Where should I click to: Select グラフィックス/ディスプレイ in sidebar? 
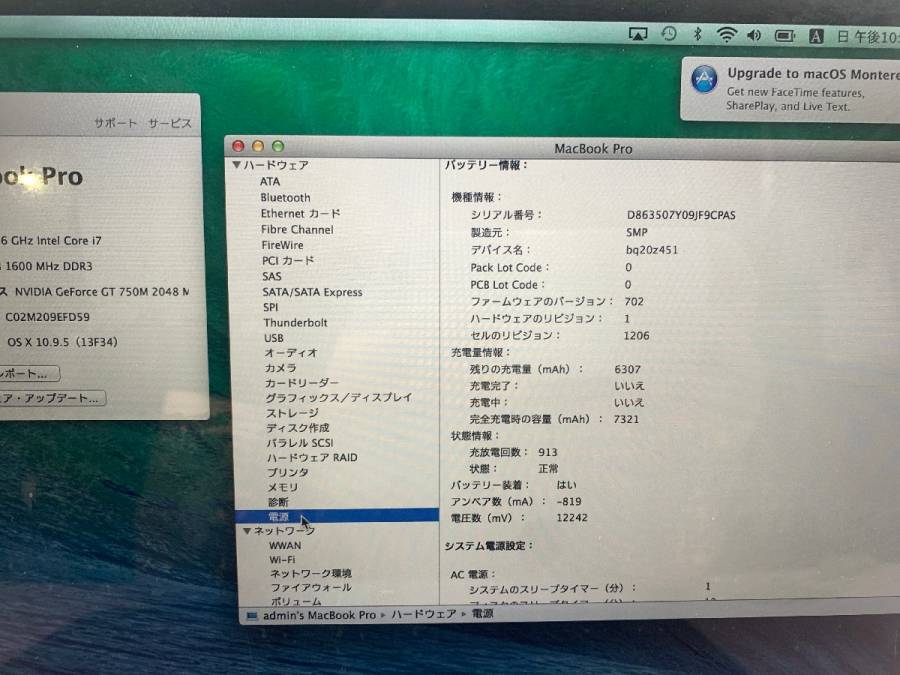pos(338,397)
